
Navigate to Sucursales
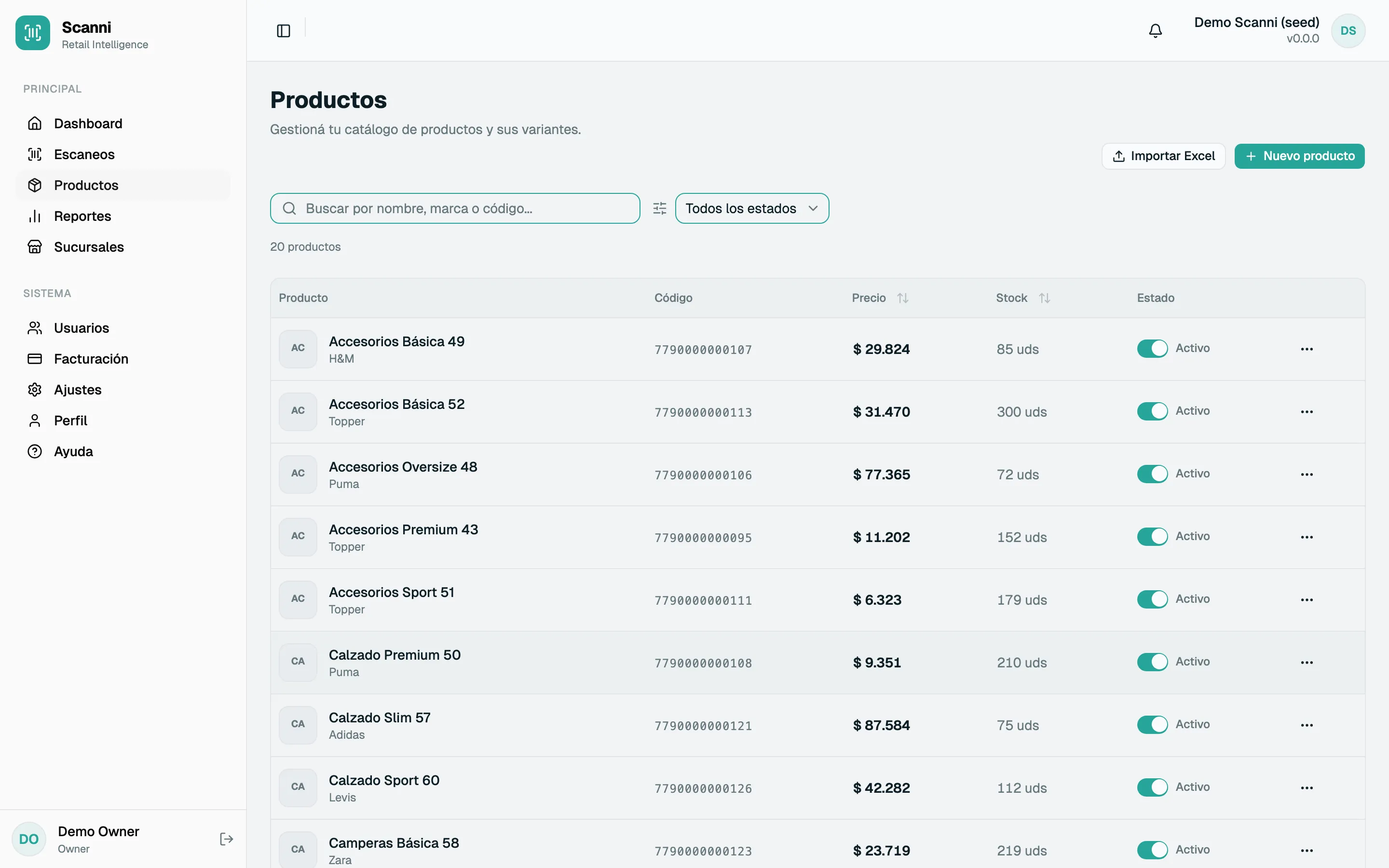[x=123, y=247]
